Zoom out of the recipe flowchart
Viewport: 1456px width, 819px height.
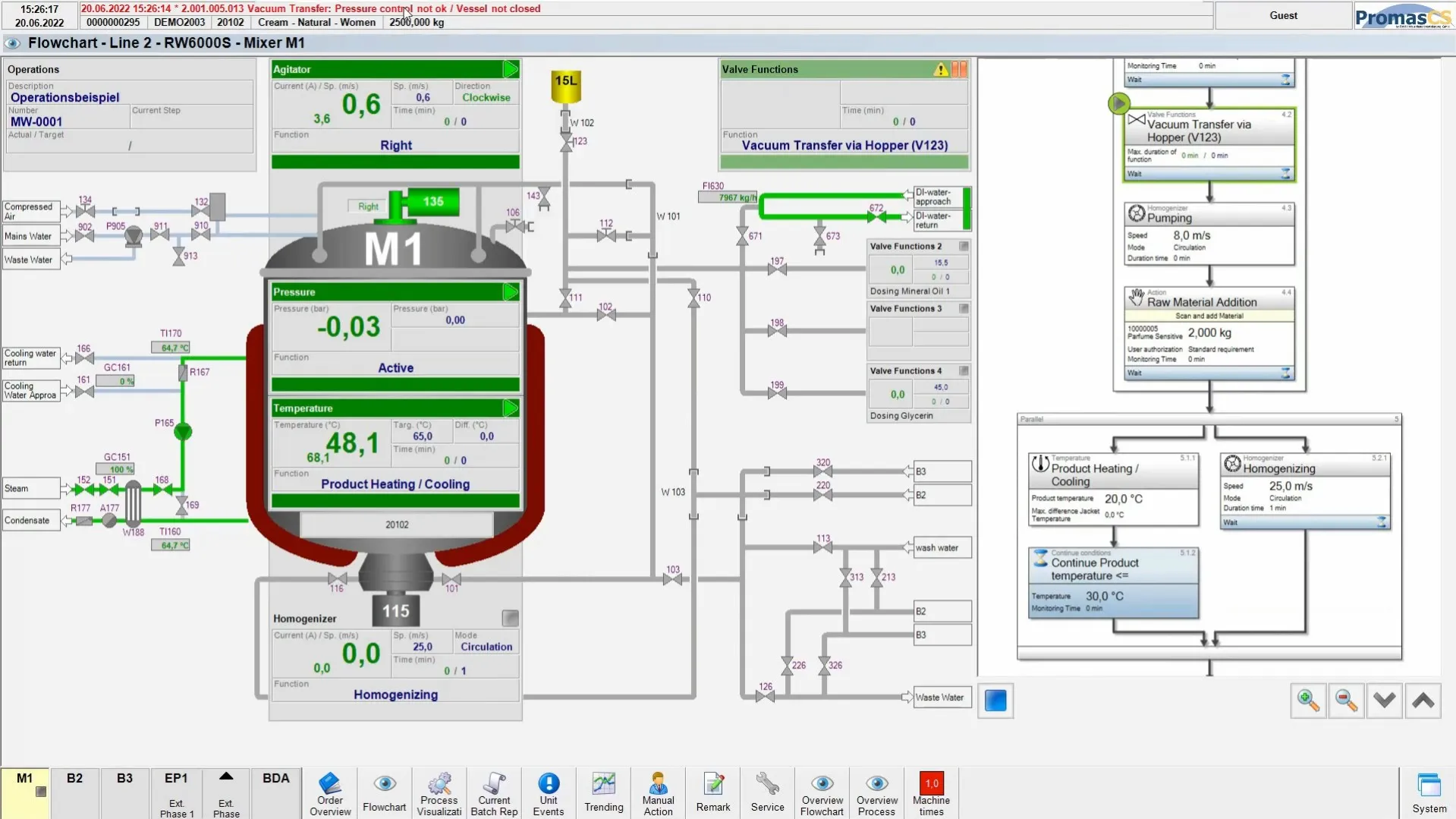(1346, 700)
